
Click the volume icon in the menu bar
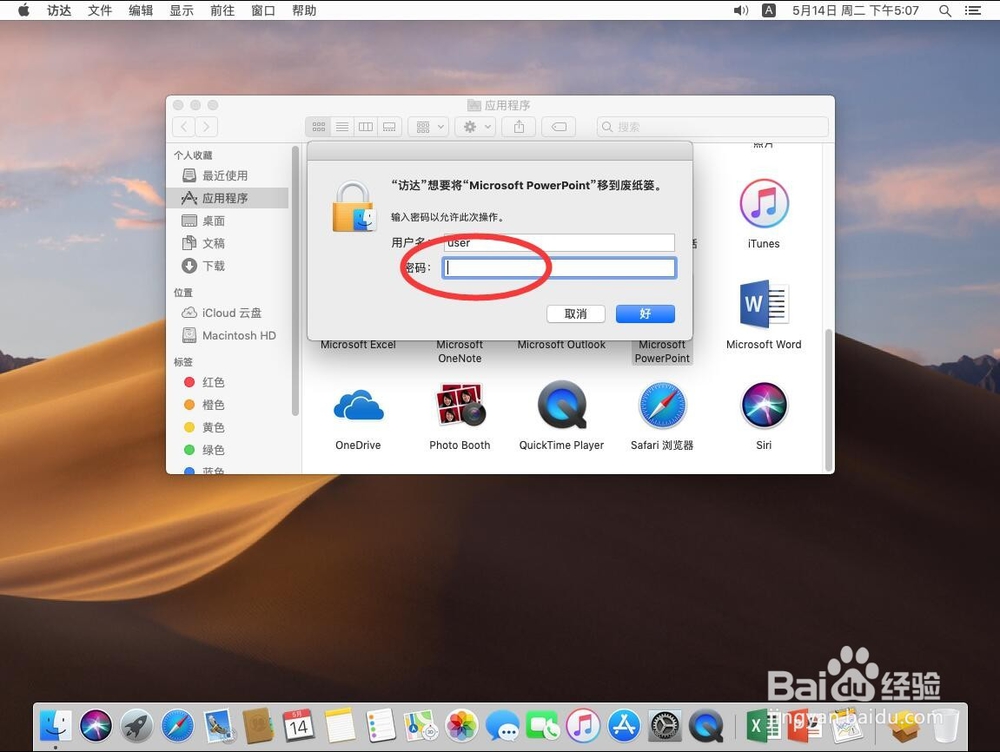[740, 10]
